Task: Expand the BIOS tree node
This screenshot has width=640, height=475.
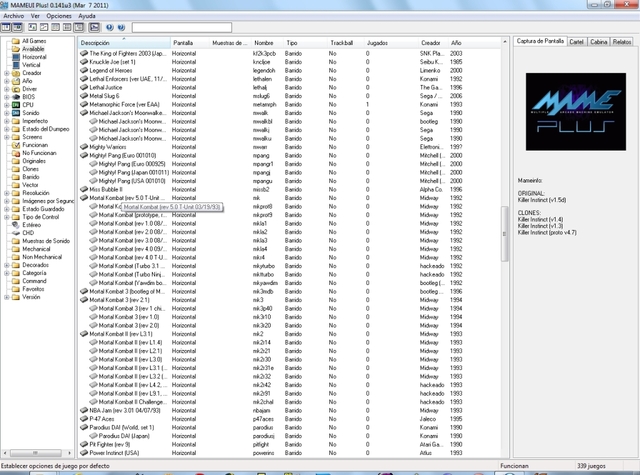Action: (x=7, y=97)
